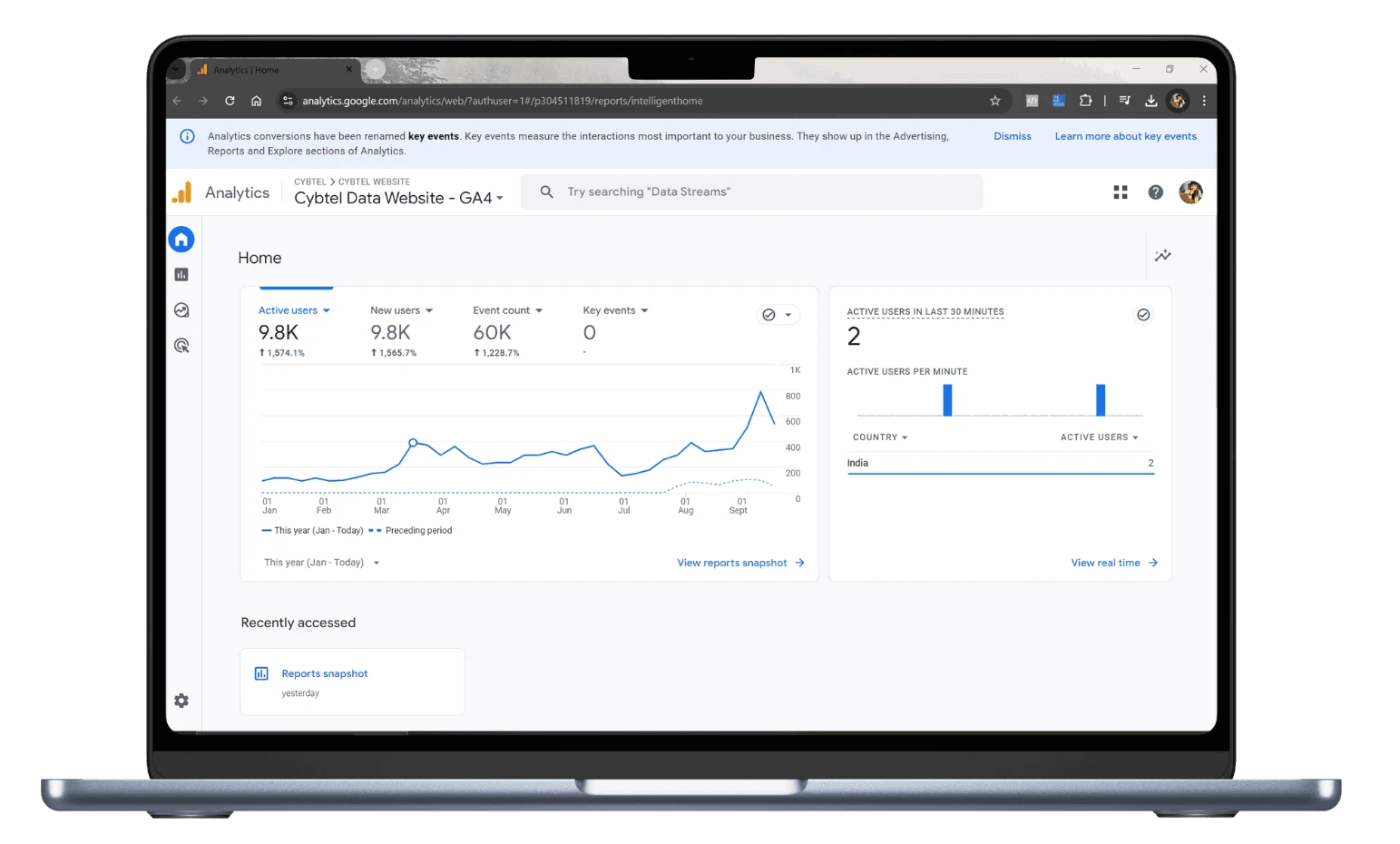Open the ACTIVE USERS metric dropdown in realtime card

tap(1099, 437)
